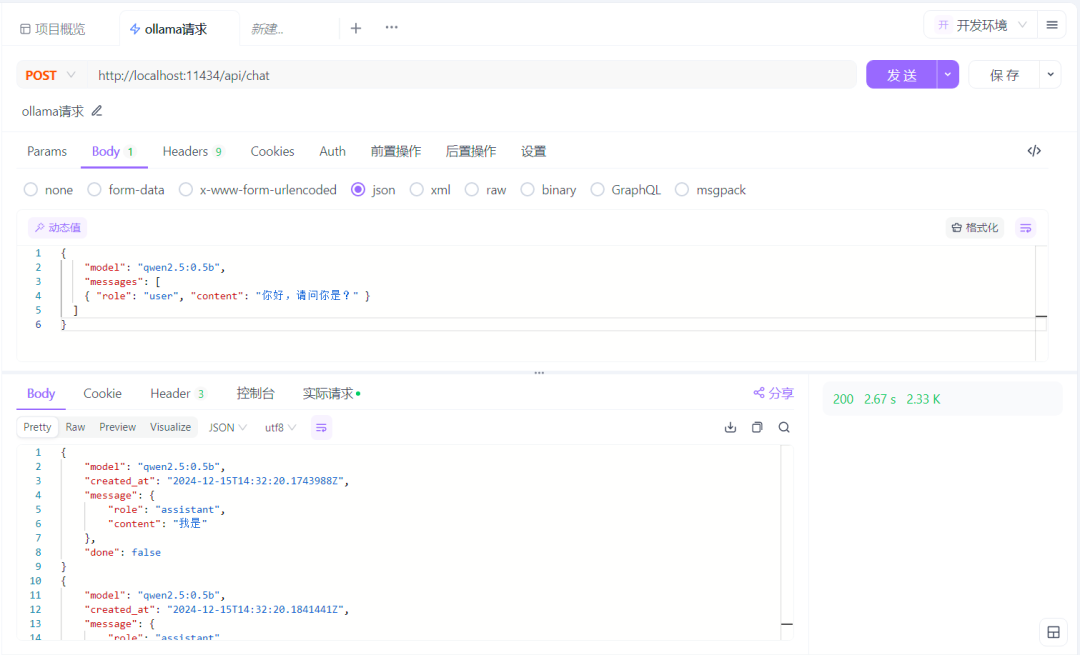Toggle word wrap in response viewer
The image size is (1080, 655).
tap(321, 428)
